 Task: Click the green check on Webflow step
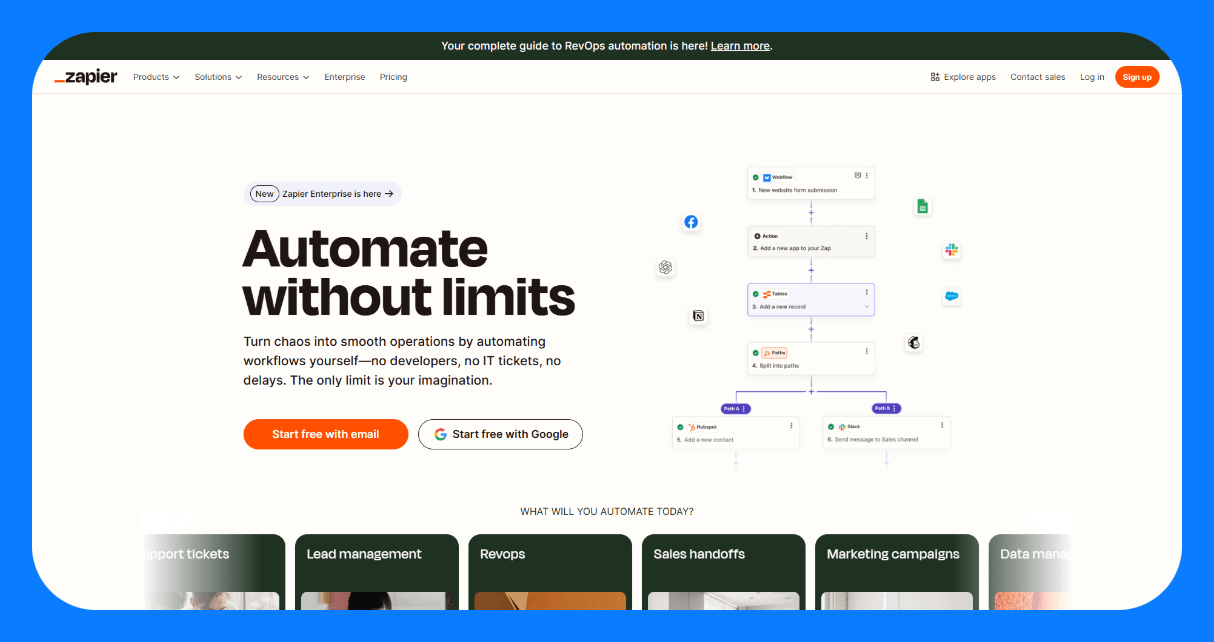point(756,177)
